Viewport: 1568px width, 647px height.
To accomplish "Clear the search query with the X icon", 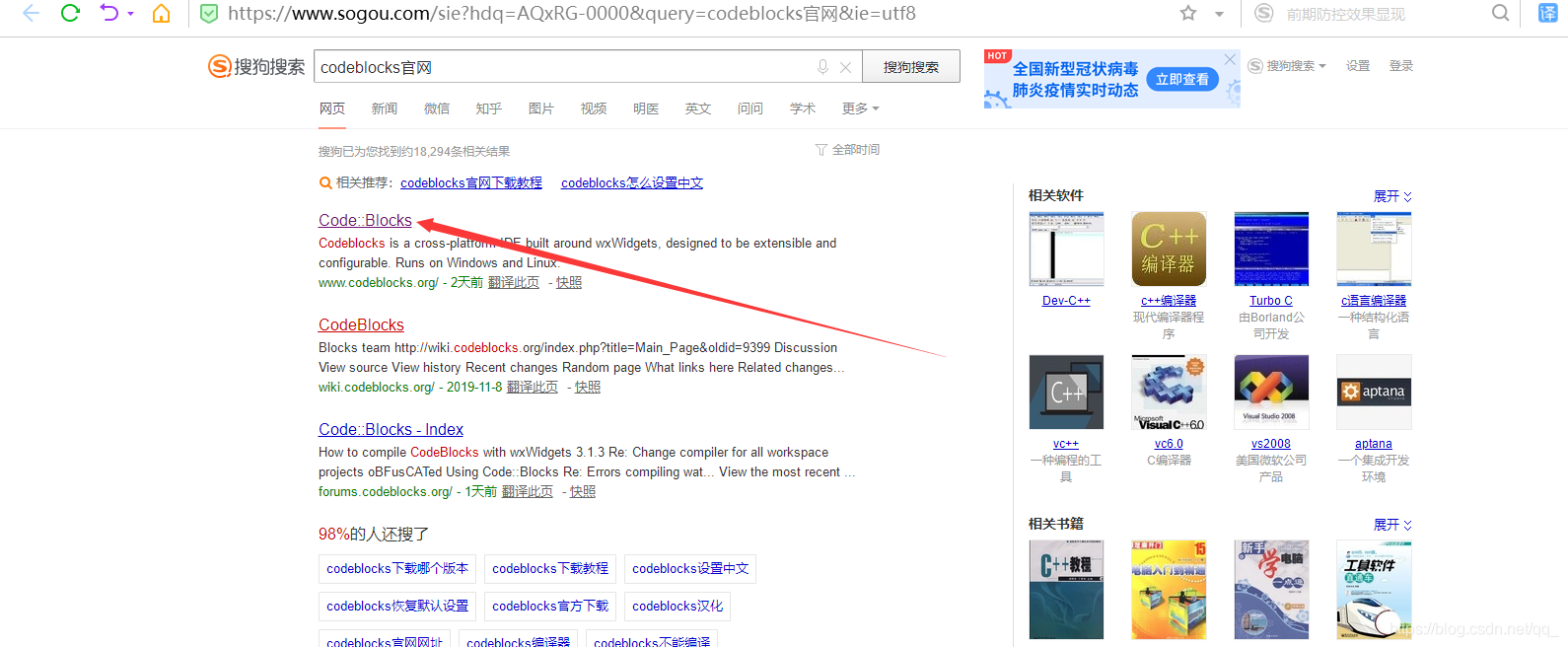I will click(845, 67).
